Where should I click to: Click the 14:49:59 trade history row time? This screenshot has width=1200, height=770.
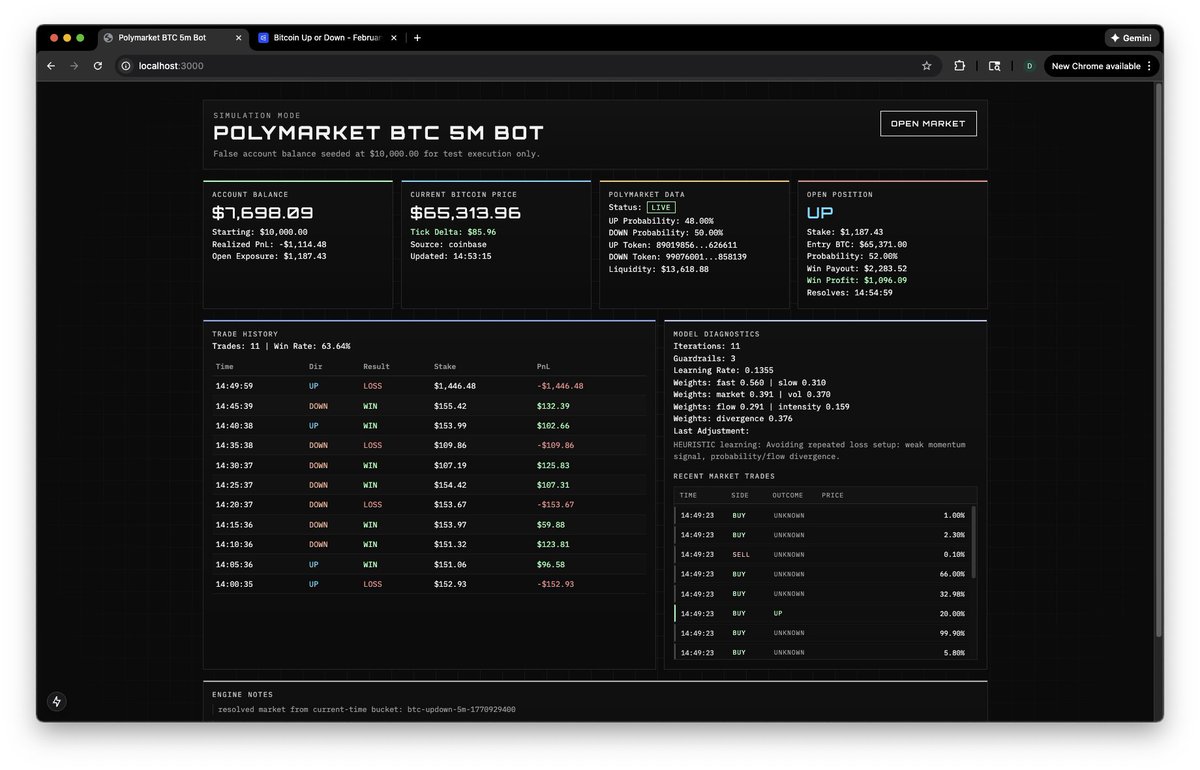234,386
